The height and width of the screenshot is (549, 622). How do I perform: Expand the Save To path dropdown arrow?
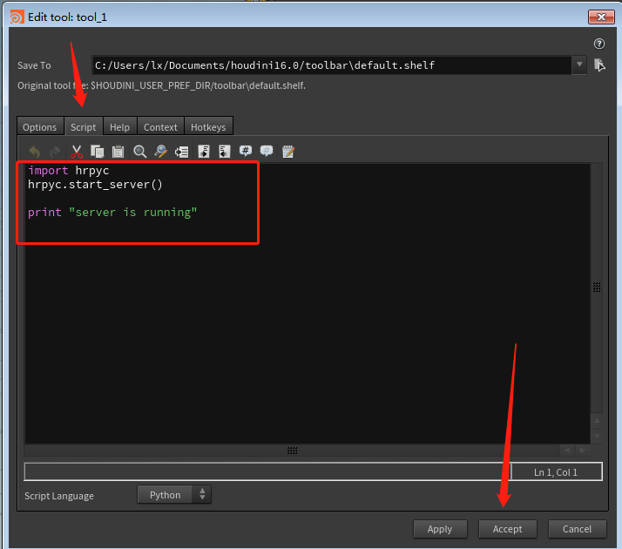click(x=579, y=65)
